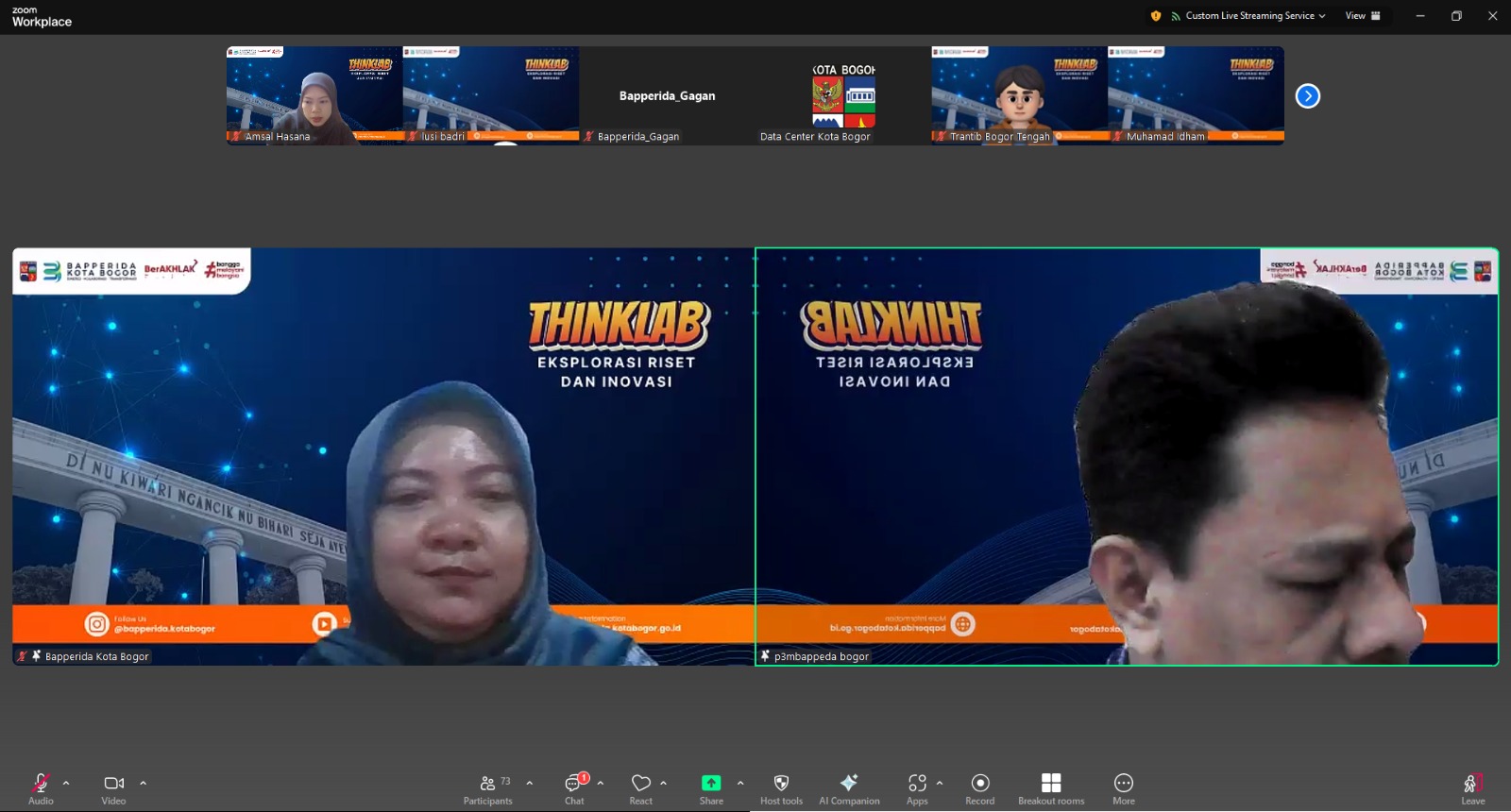Select the Amsal Hasana video thumbnail
The width and height of the screenshot is (1511, 812).
(314, 95)
